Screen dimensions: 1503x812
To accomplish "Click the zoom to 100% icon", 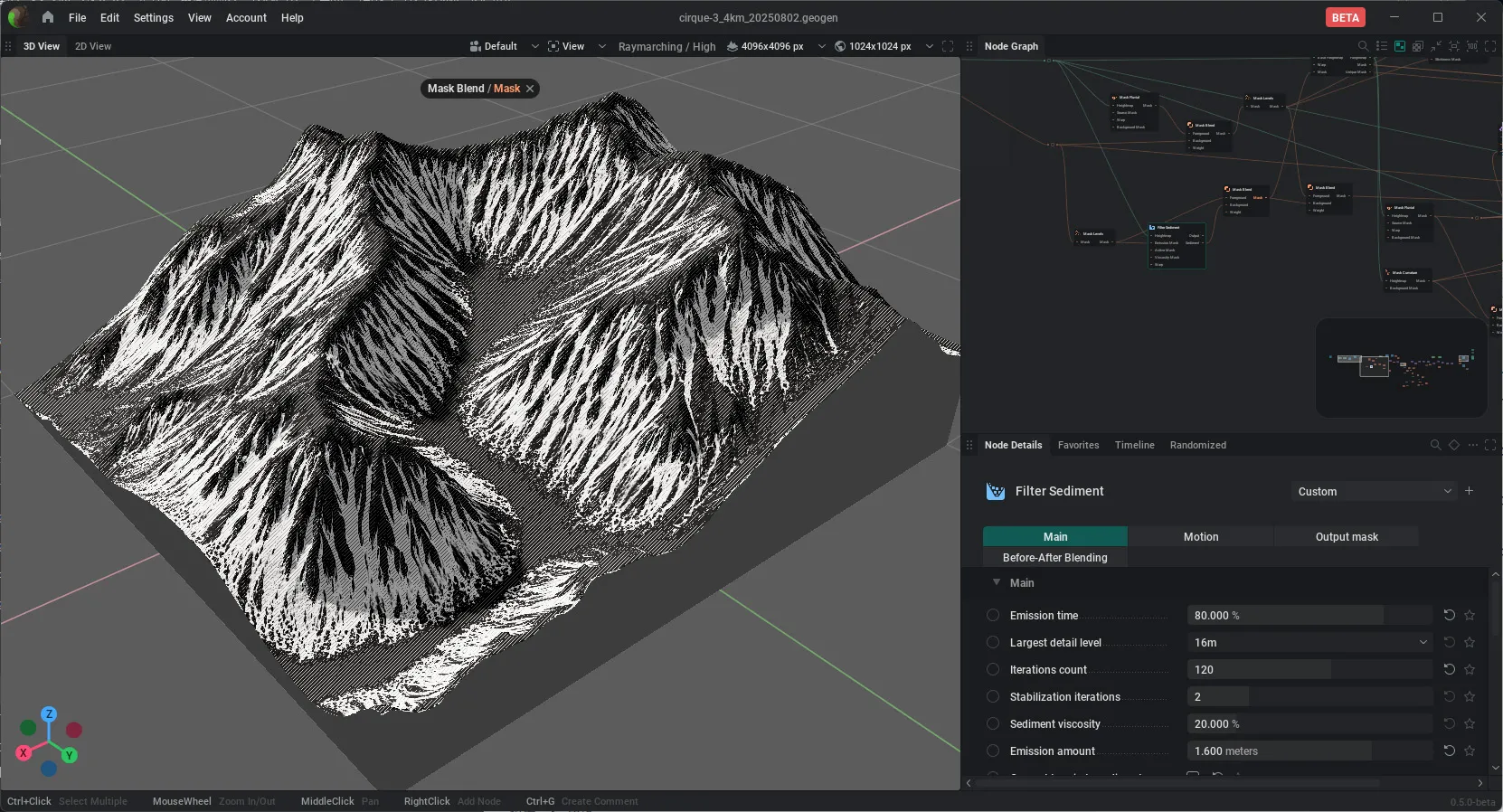I will coord(1472,46).
